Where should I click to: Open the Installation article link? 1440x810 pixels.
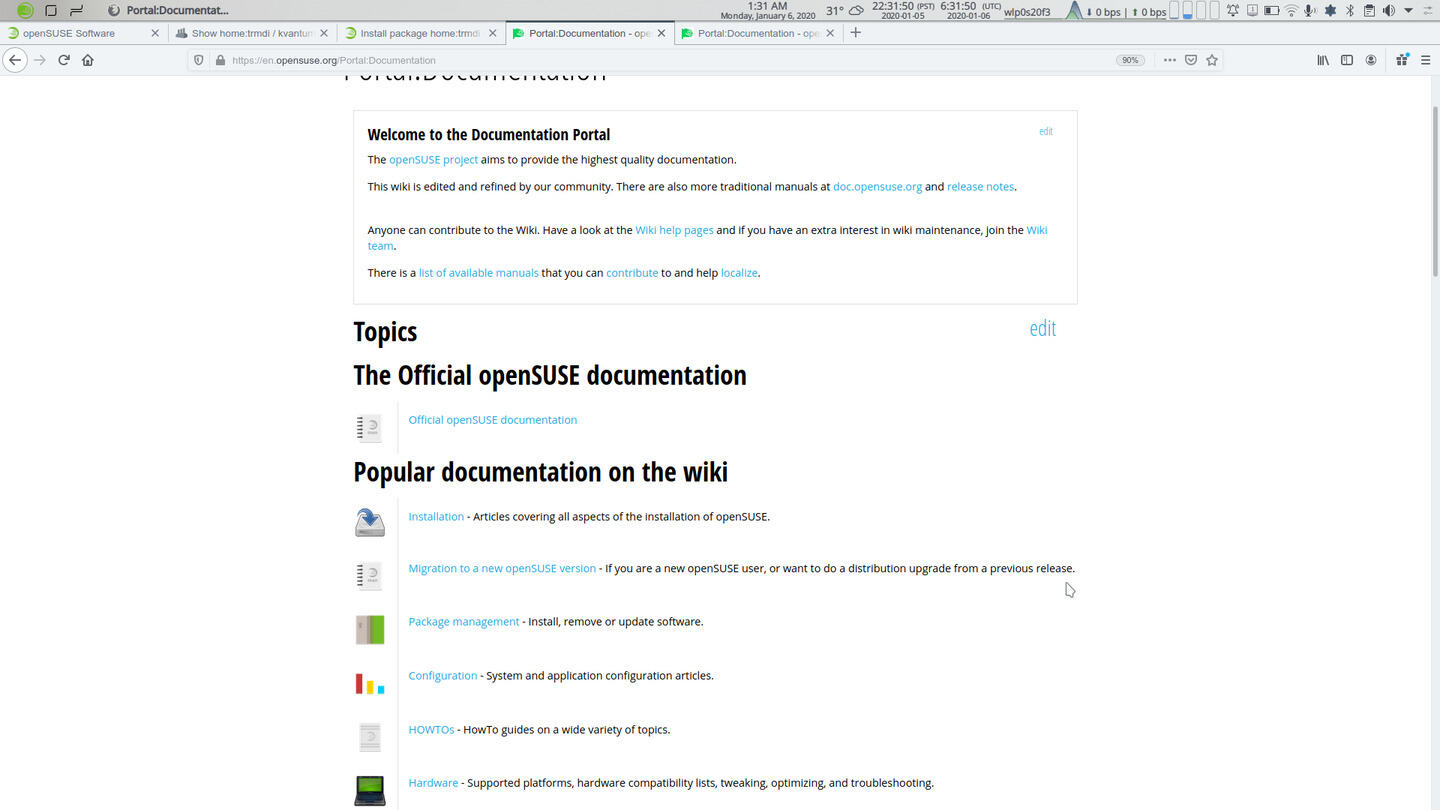click(436, 517)
